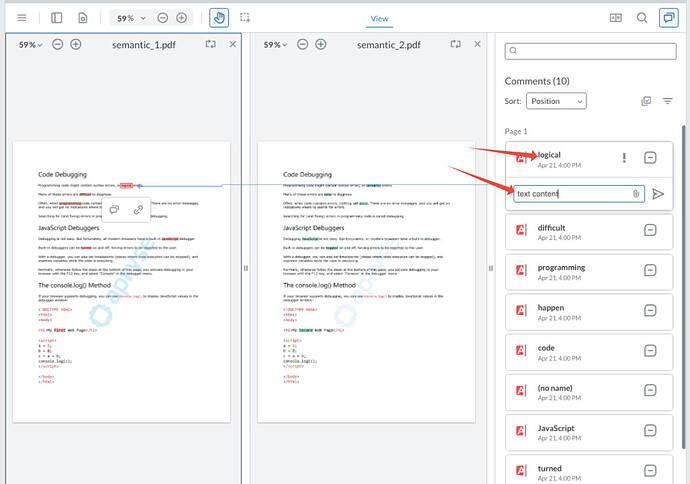Viewport: 690px width, 484px height.
Task: Zoom in on semantic_2.pdf panel
Action: click(321, 44)
